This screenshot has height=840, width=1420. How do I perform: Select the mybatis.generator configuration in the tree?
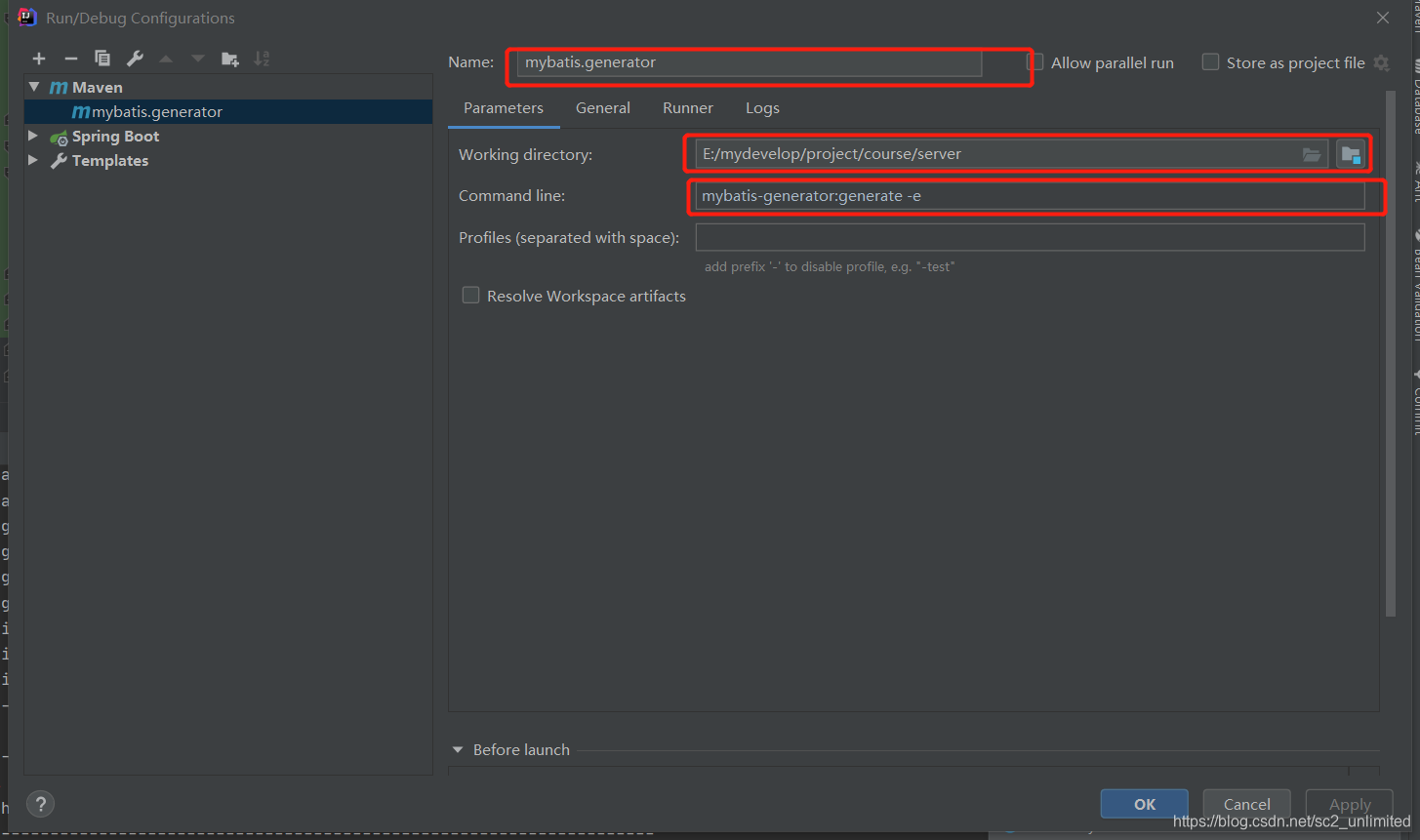pyautogui.click(x=228, y=112)
